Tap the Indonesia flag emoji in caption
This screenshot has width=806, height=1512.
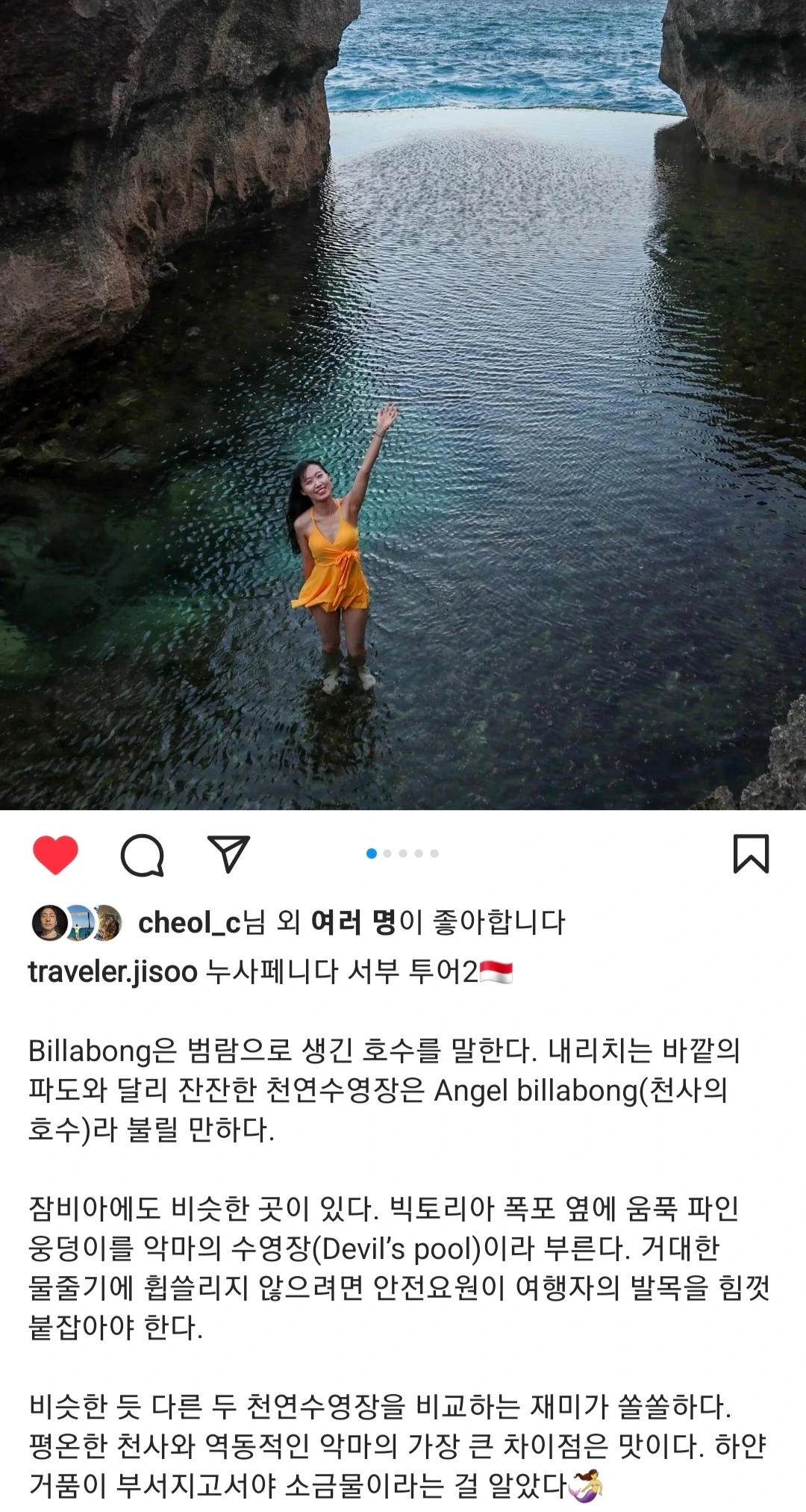496,973
